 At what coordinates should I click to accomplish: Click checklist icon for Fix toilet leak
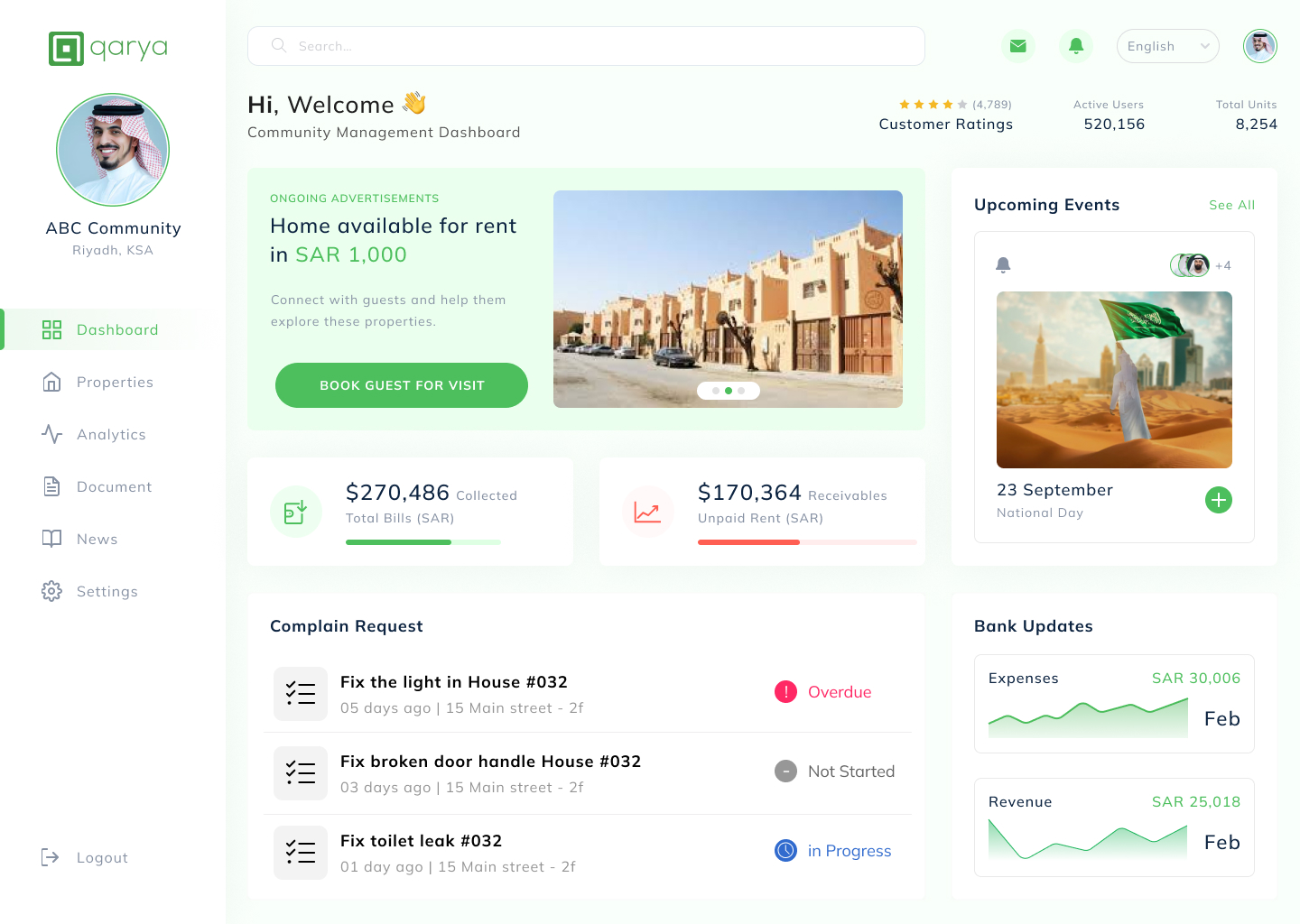(301, 853)
